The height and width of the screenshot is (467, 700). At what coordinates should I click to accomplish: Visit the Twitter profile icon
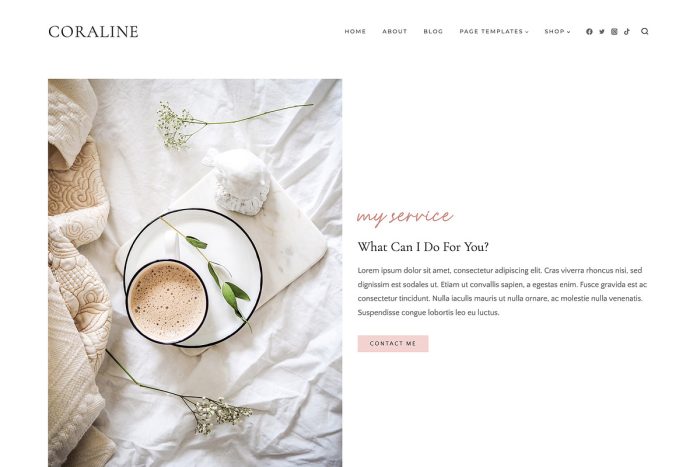602,32
